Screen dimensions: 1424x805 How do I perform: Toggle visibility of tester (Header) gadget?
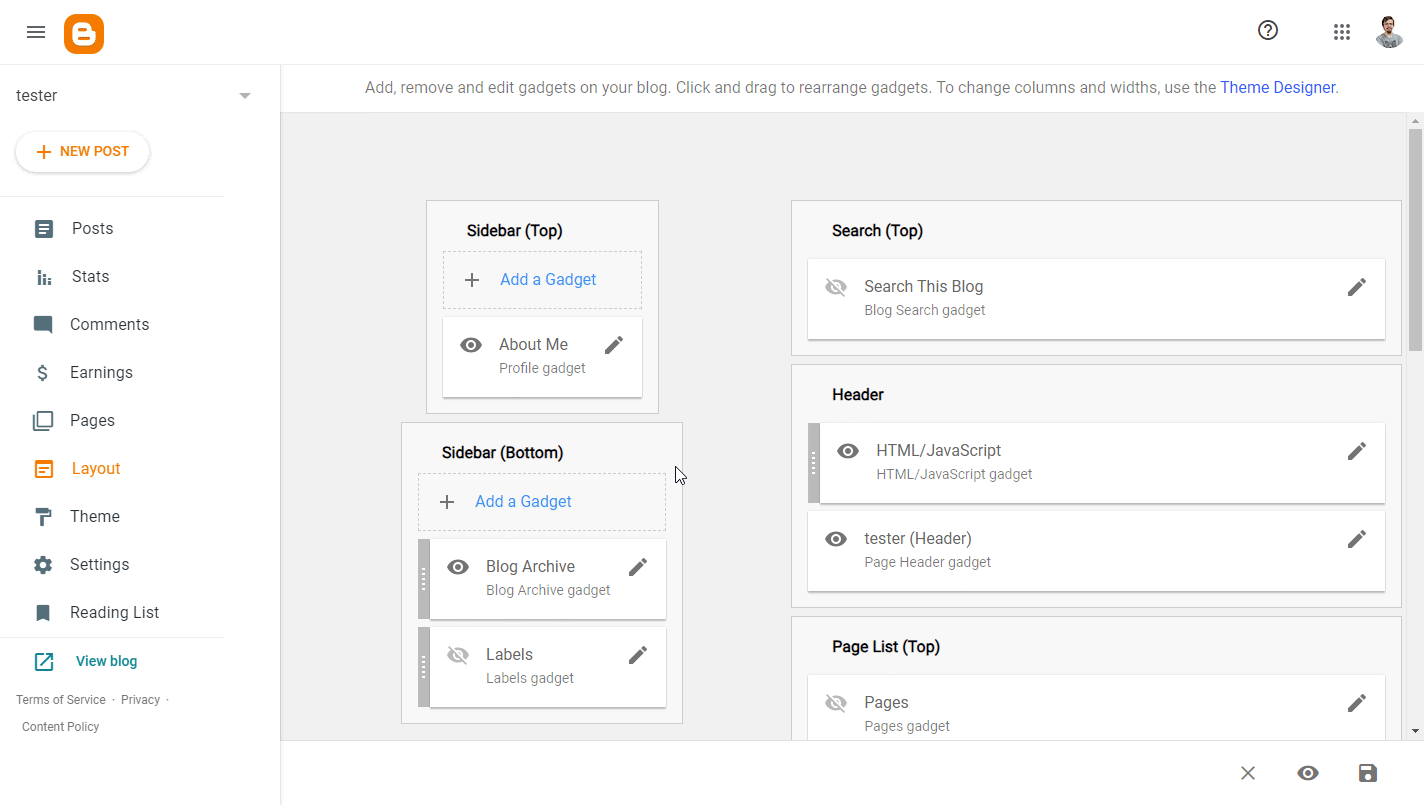pos(836,539)
